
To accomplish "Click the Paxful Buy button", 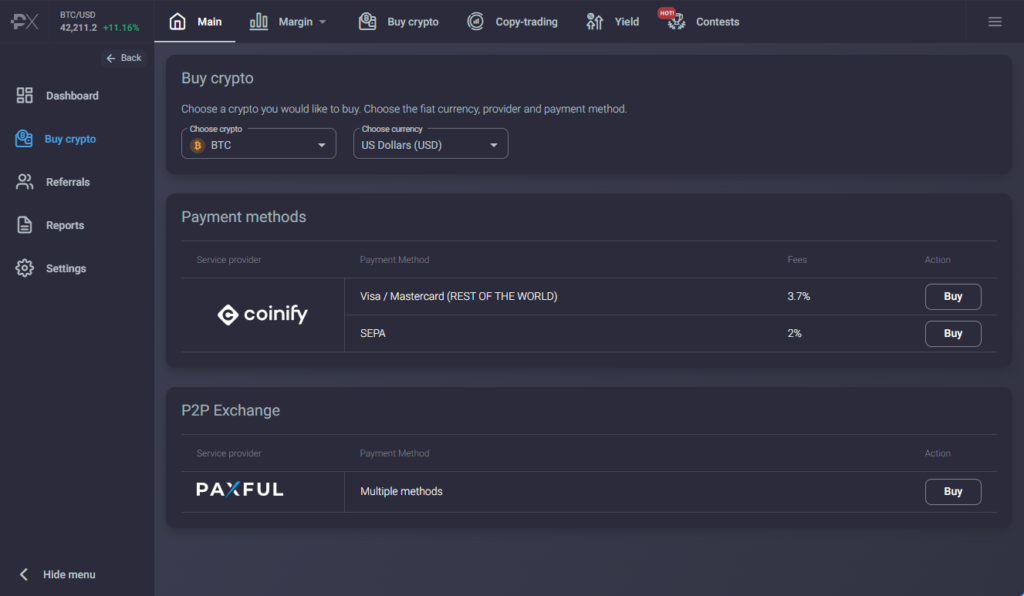I will click(952, 491).
